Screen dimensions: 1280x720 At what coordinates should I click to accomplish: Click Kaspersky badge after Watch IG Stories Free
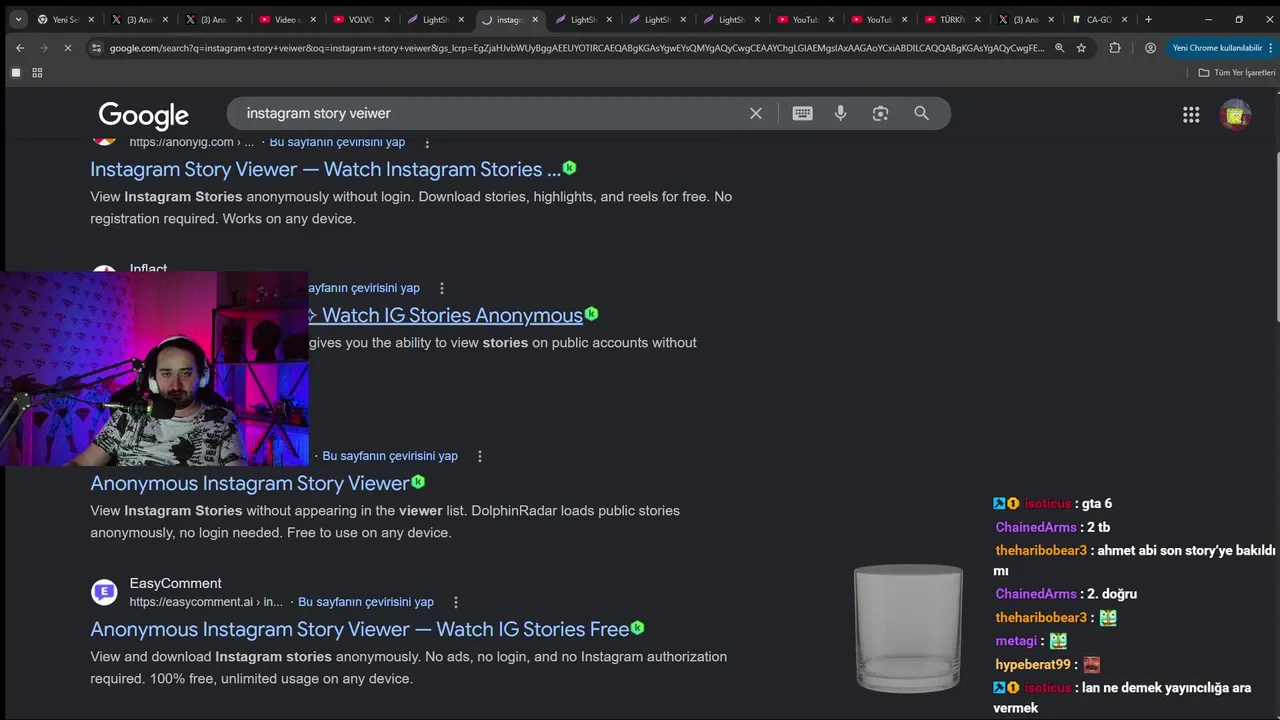click(x=637, y=628)
